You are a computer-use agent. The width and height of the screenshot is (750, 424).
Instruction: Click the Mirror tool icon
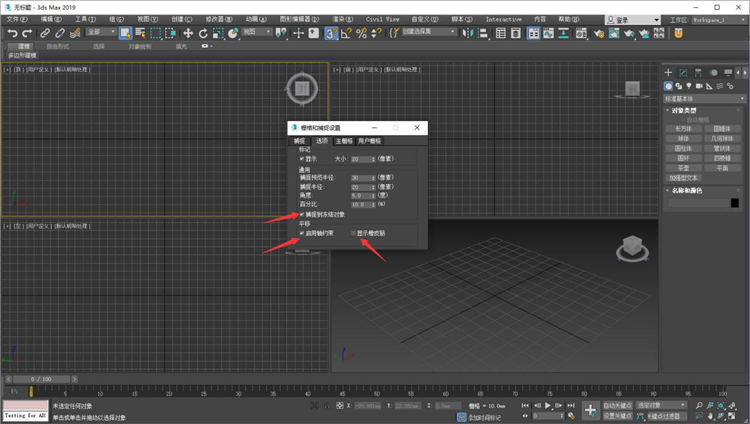[468, 33]
